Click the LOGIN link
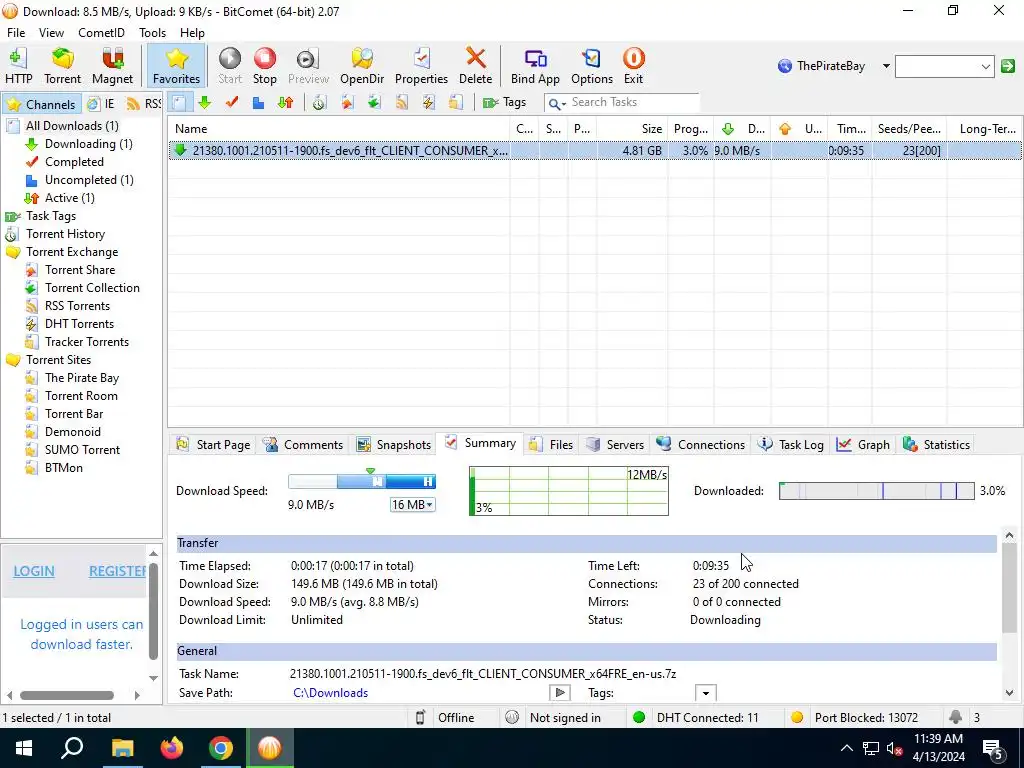The width and height of the screenshot is (1024, 768). [34, 571]
